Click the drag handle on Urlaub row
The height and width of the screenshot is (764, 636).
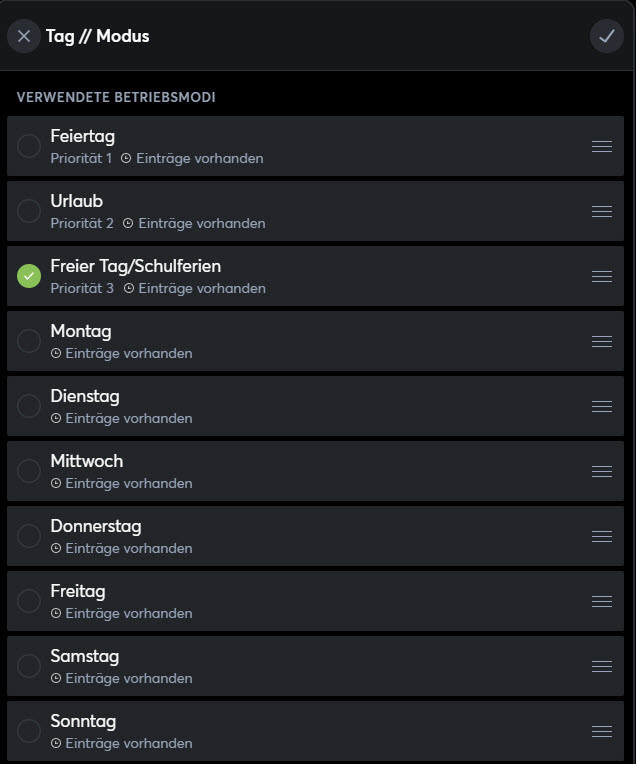point(602,211)
